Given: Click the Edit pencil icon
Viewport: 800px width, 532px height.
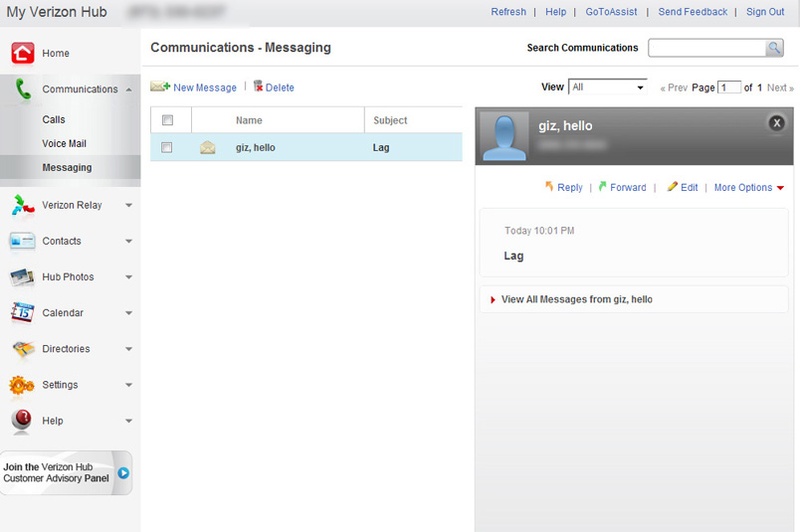Looking at the screenshot, I should pos(672,187).
